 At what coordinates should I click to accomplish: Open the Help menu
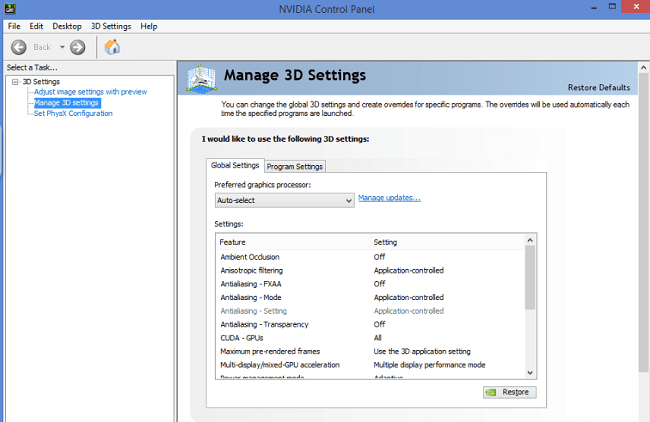click(x=148, y=26)
